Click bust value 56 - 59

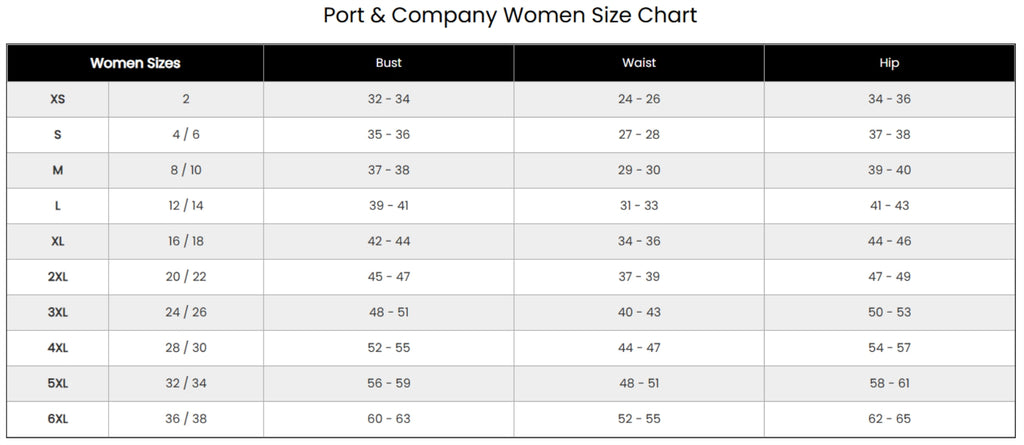[x=389, y=384]
